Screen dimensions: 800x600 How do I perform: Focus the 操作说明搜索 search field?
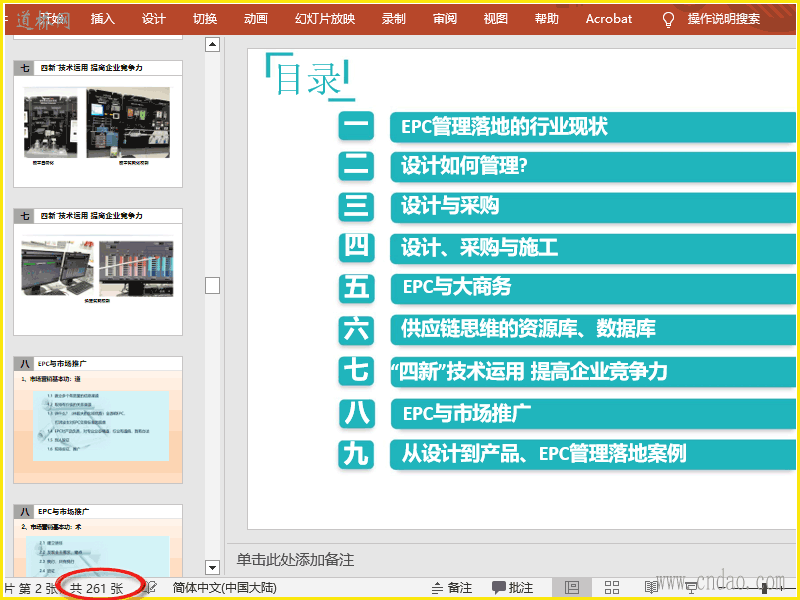(x=723, y=19)
